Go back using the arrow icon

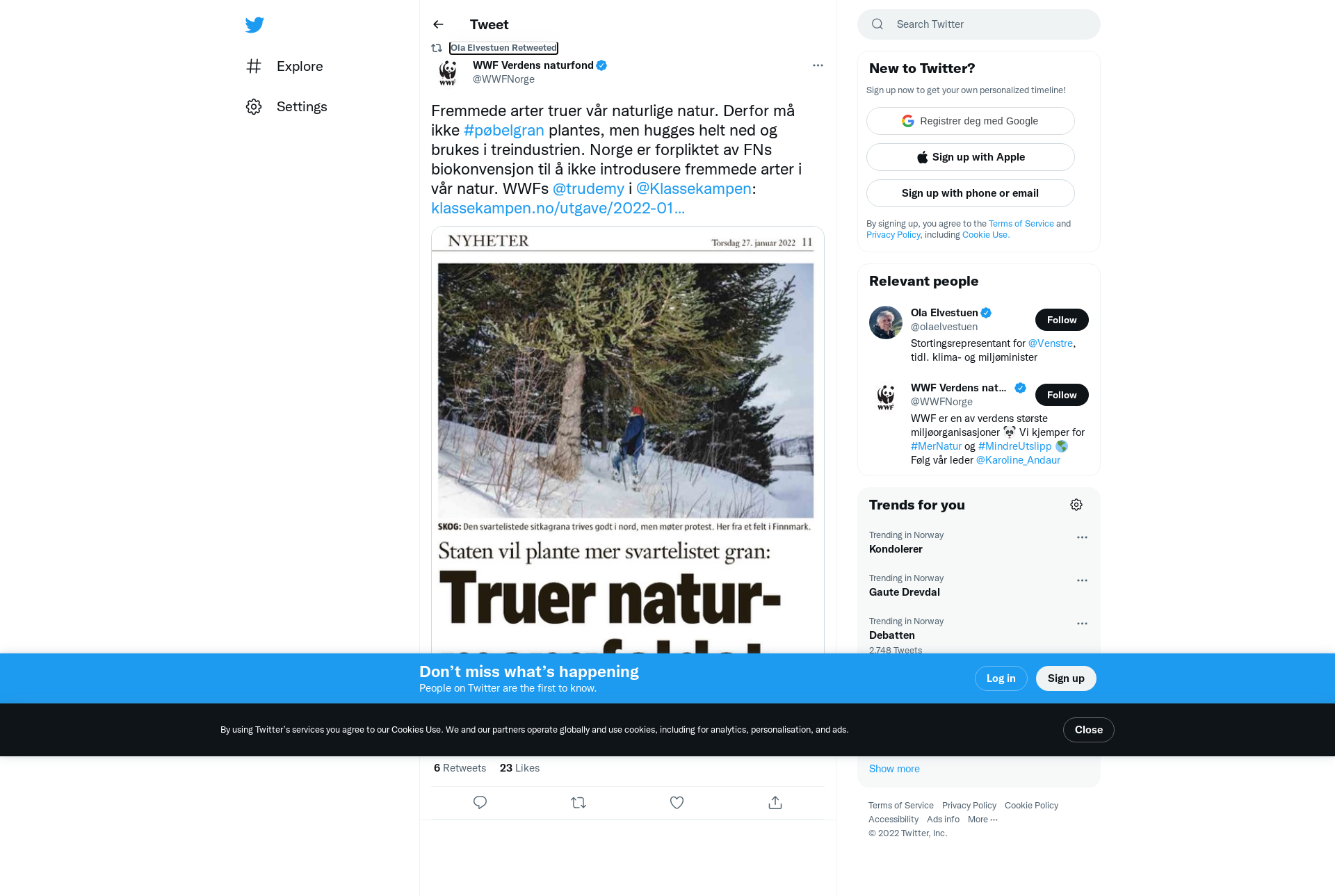point(438,24)
